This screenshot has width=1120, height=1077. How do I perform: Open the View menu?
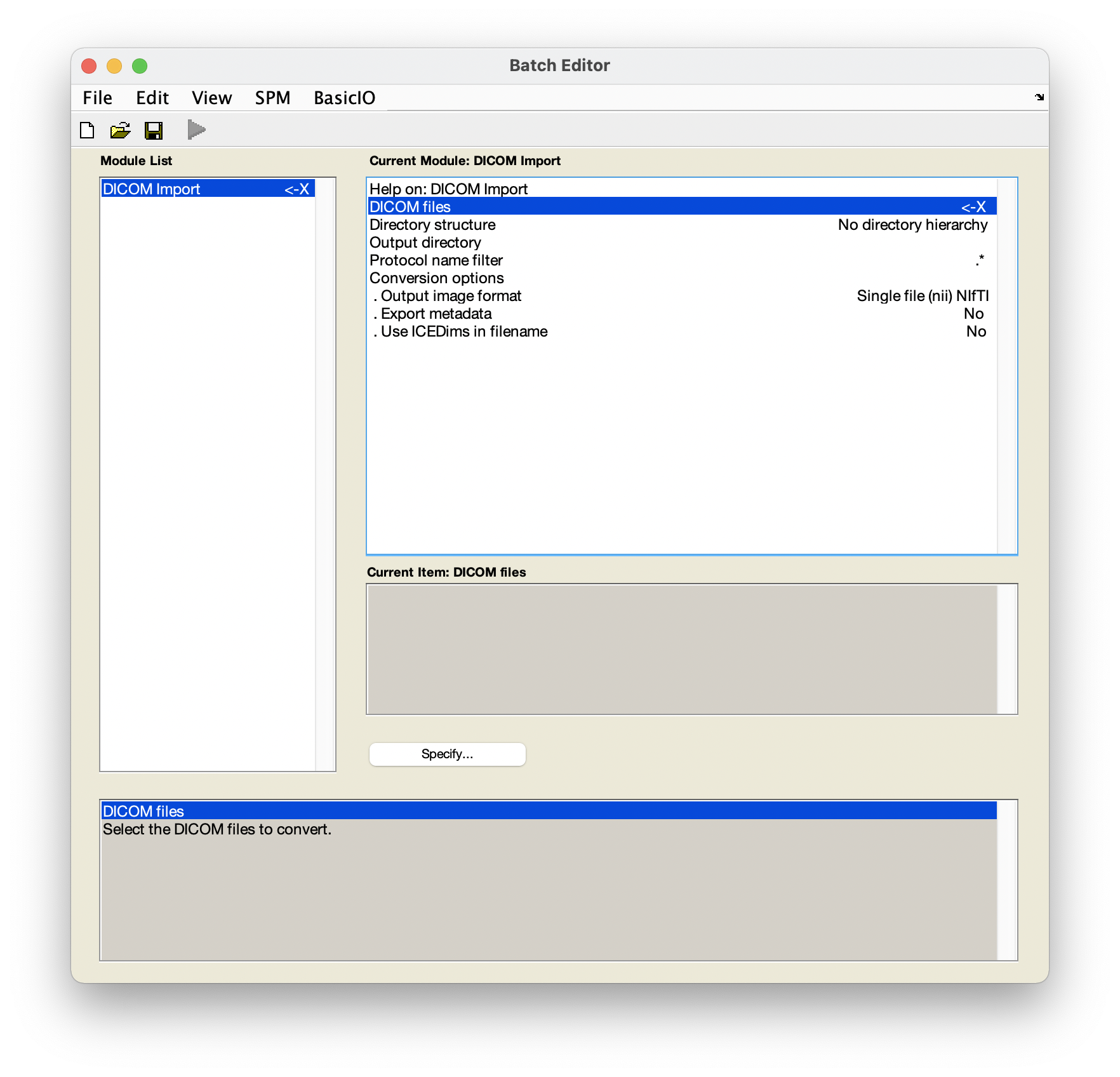coord(211,98)
